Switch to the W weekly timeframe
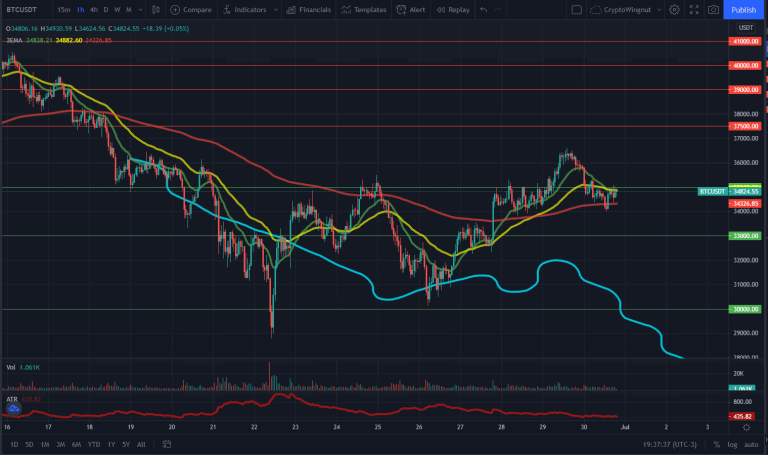The height and width of the screenshot is (455, 768). click(x=117, y=9)
